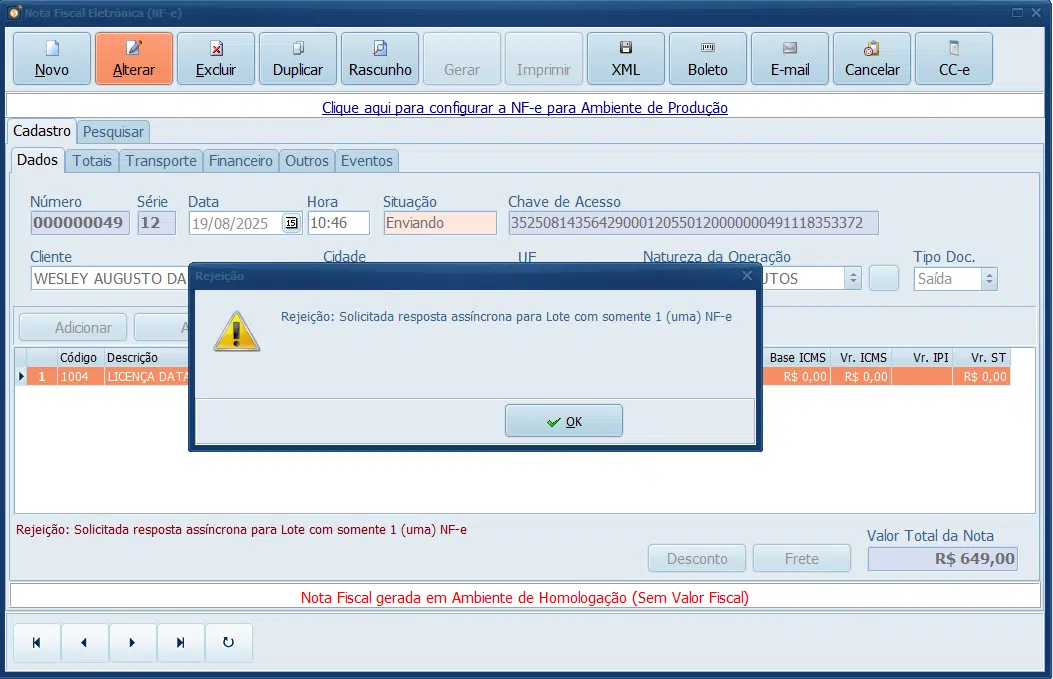Click the Cancelar invoice button
Image resolution: width=1053 pixels, height=679 pixels.
(x=872, y=58)
